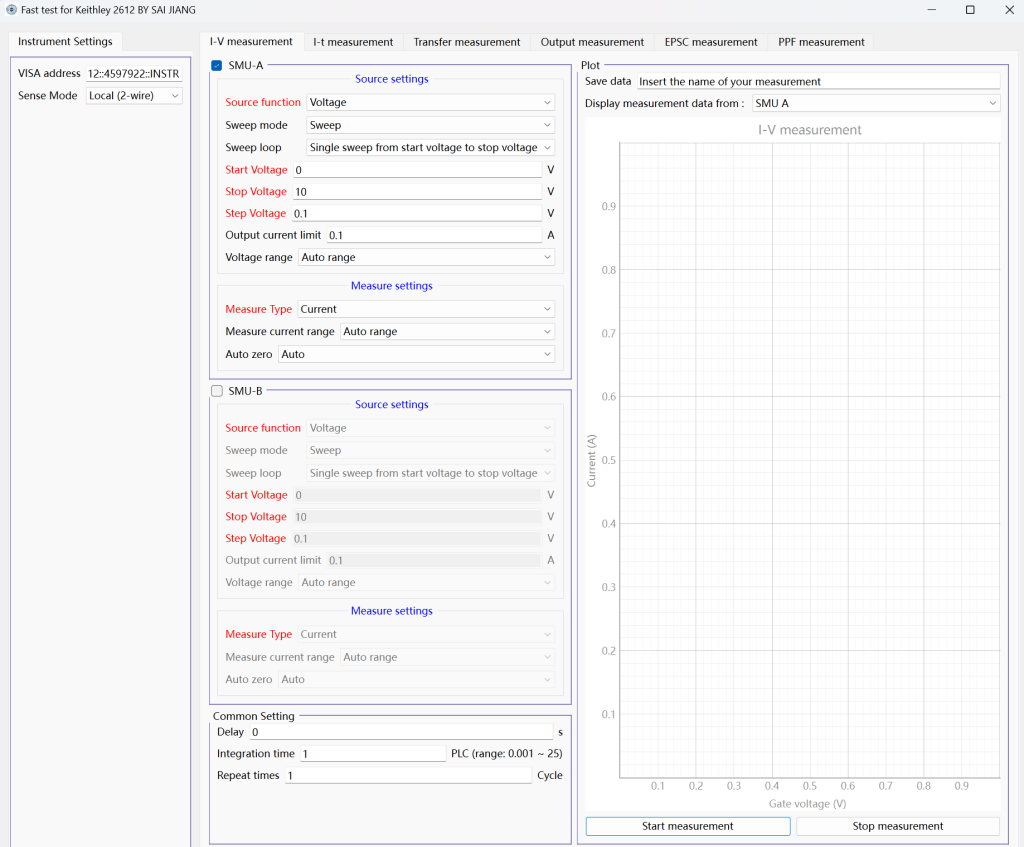1024x847 pixels.
Task: Maximize the Fast test window
Action: 970,10
